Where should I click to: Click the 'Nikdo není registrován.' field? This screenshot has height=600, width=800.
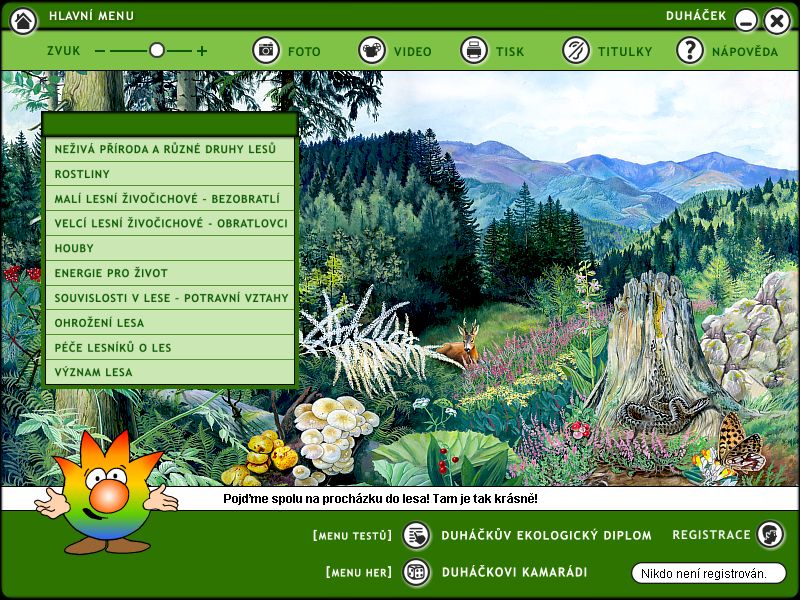point(709,573)
